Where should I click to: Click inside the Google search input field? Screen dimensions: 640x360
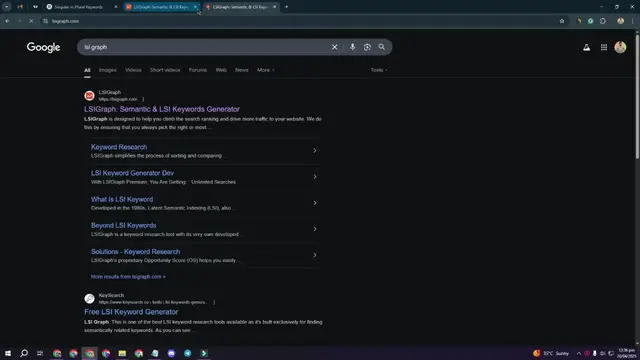coord(204,47)
